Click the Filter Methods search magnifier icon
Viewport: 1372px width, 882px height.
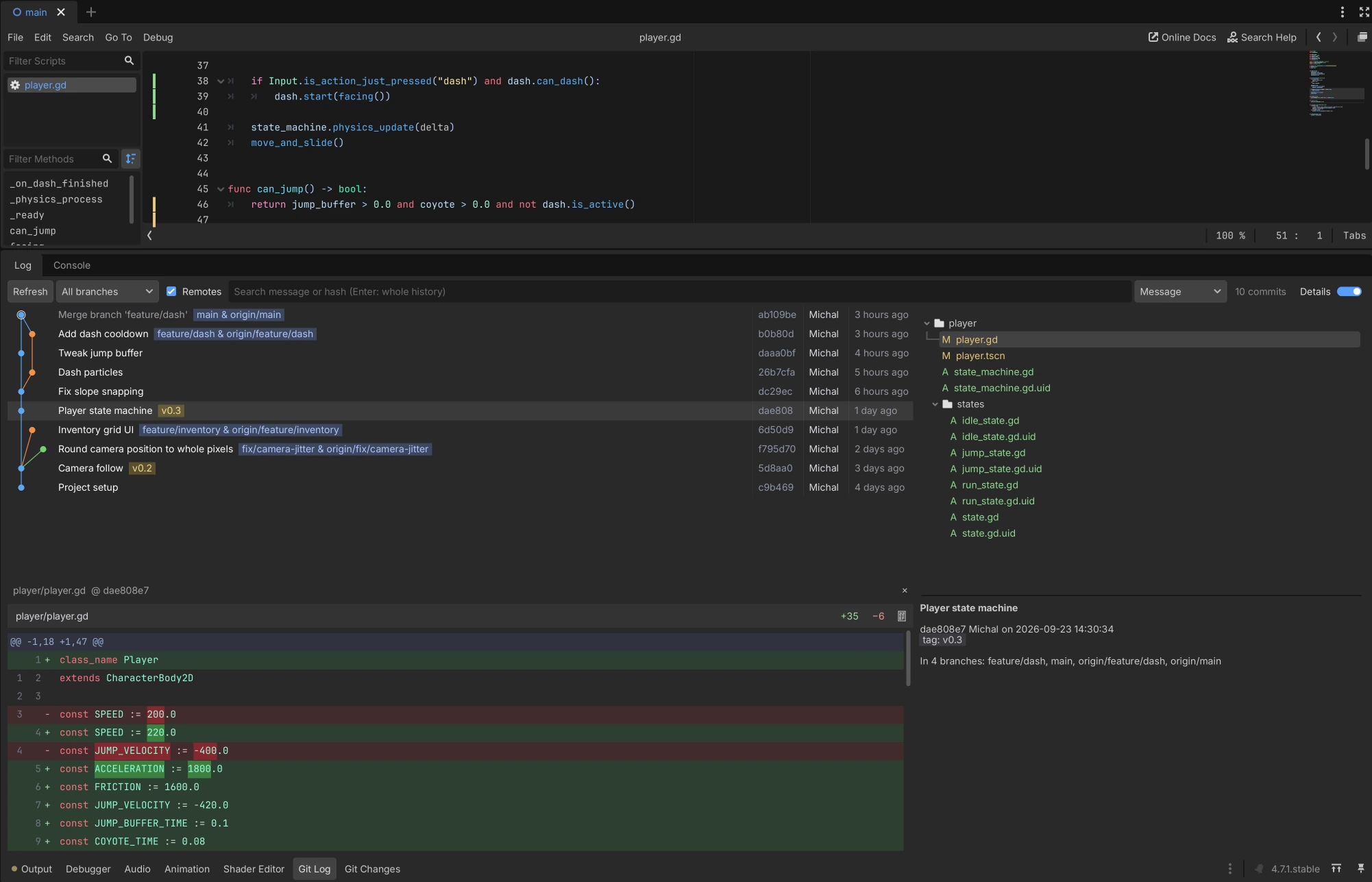coord(107,159)
